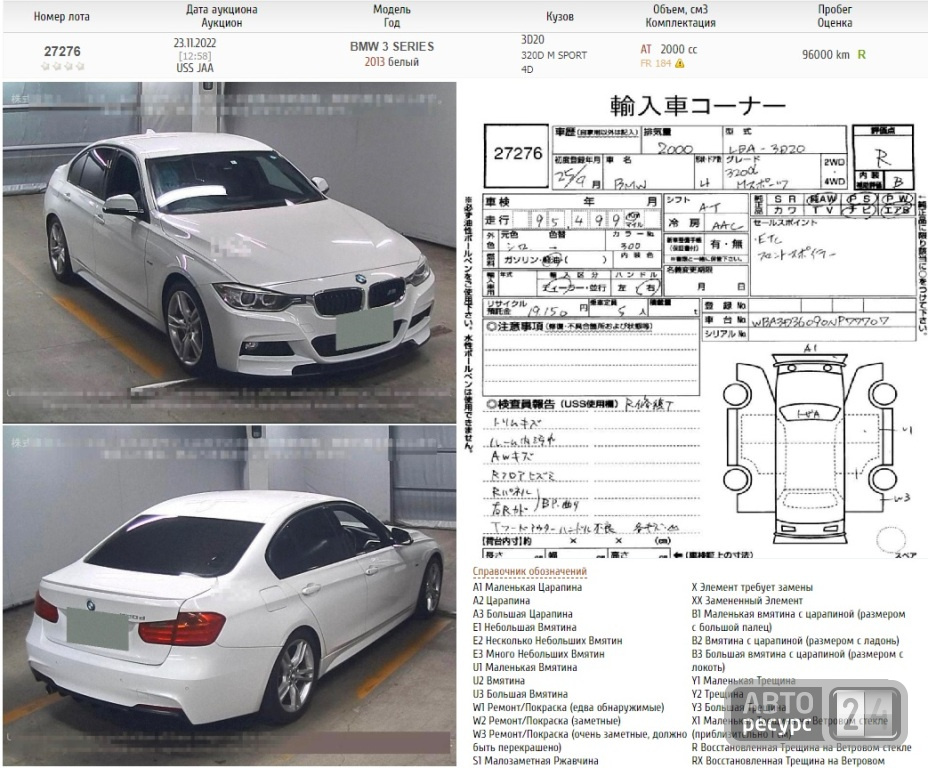Click the yellow warning icon beside FR 184
This screenshot has width=928, height=768.
click(x=680, y=63)
